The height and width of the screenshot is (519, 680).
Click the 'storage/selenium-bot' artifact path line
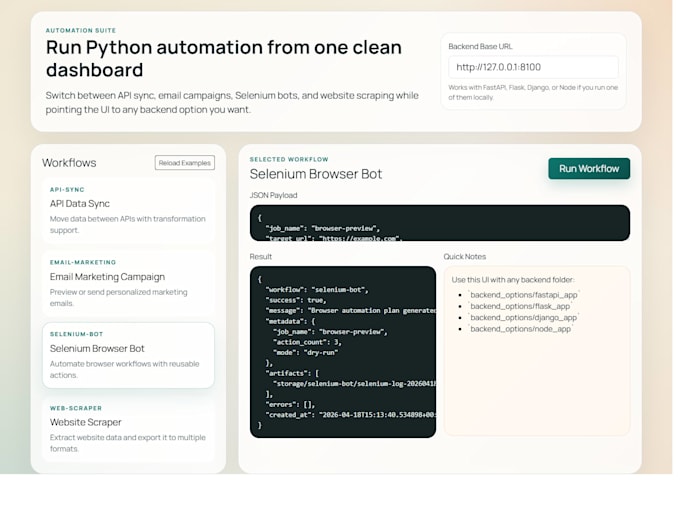tap(354, 383)
